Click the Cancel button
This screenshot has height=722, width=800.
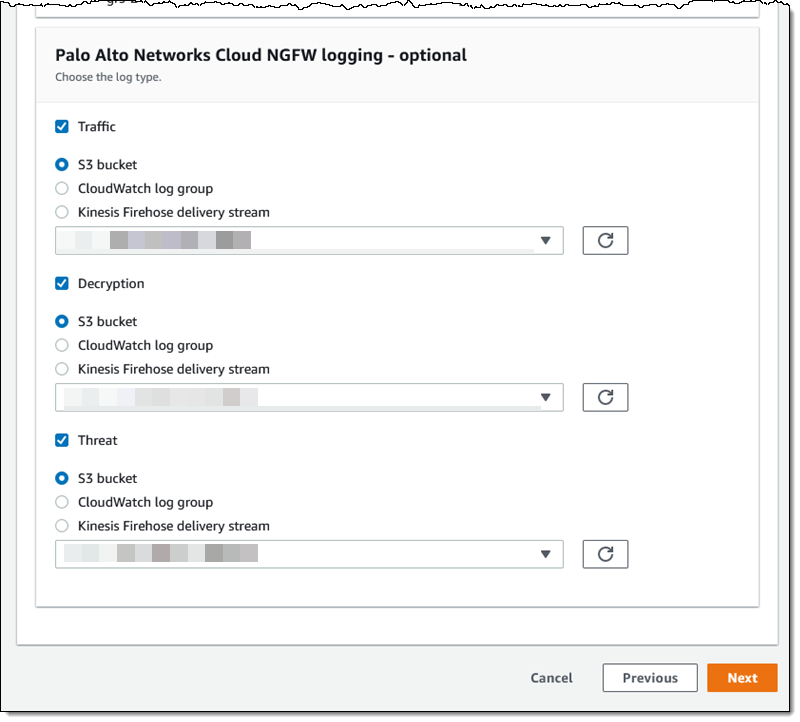(552, 678)
